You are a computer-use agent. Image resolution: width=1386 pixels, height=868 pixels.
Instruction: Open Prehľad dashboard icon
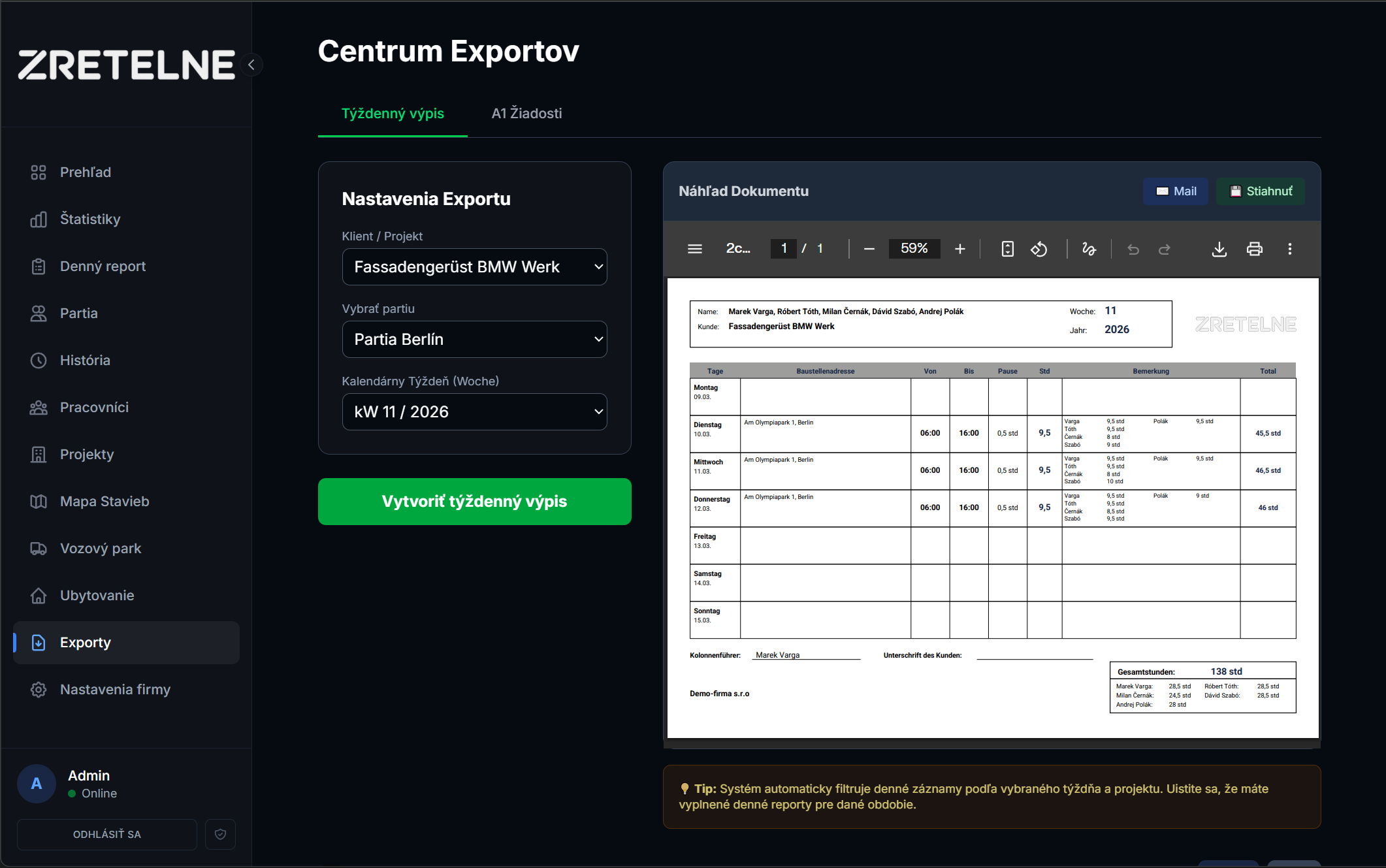39,172
